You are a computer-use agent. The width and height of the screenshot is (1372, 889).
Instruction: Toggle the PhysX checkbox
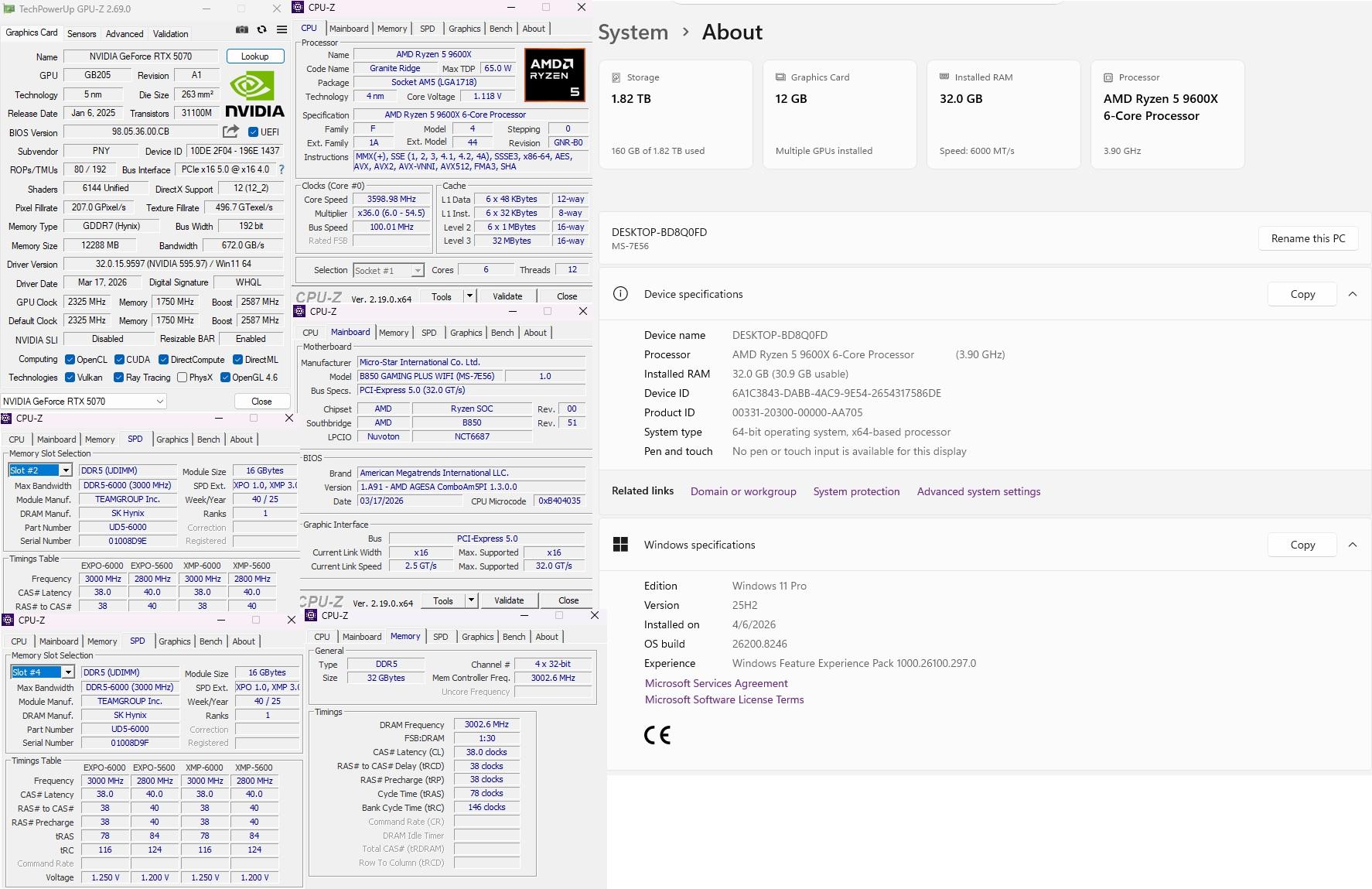point(182,378)
